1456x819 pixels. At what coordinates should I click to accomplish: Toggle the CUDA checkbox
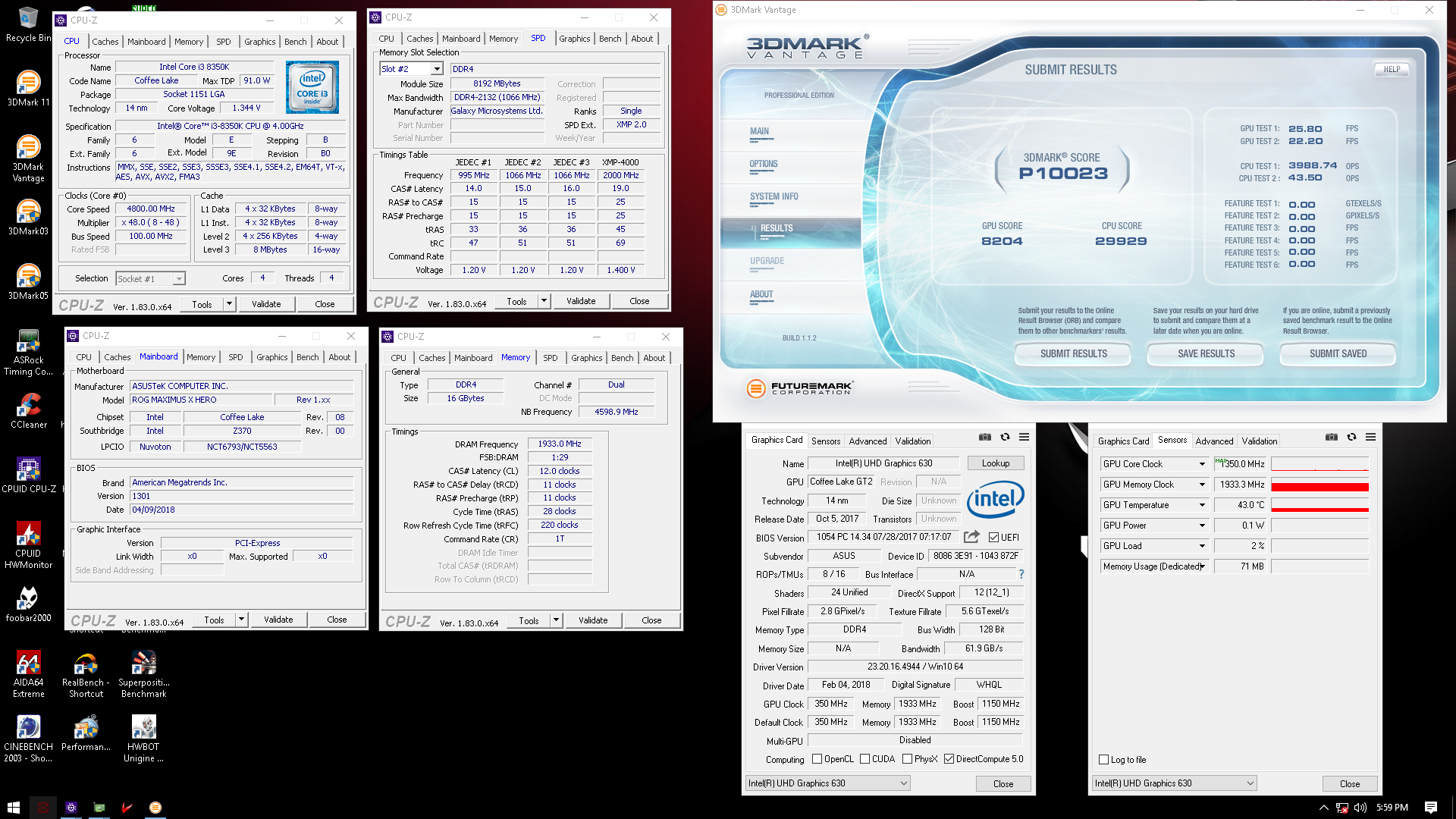tap(864, 758)
